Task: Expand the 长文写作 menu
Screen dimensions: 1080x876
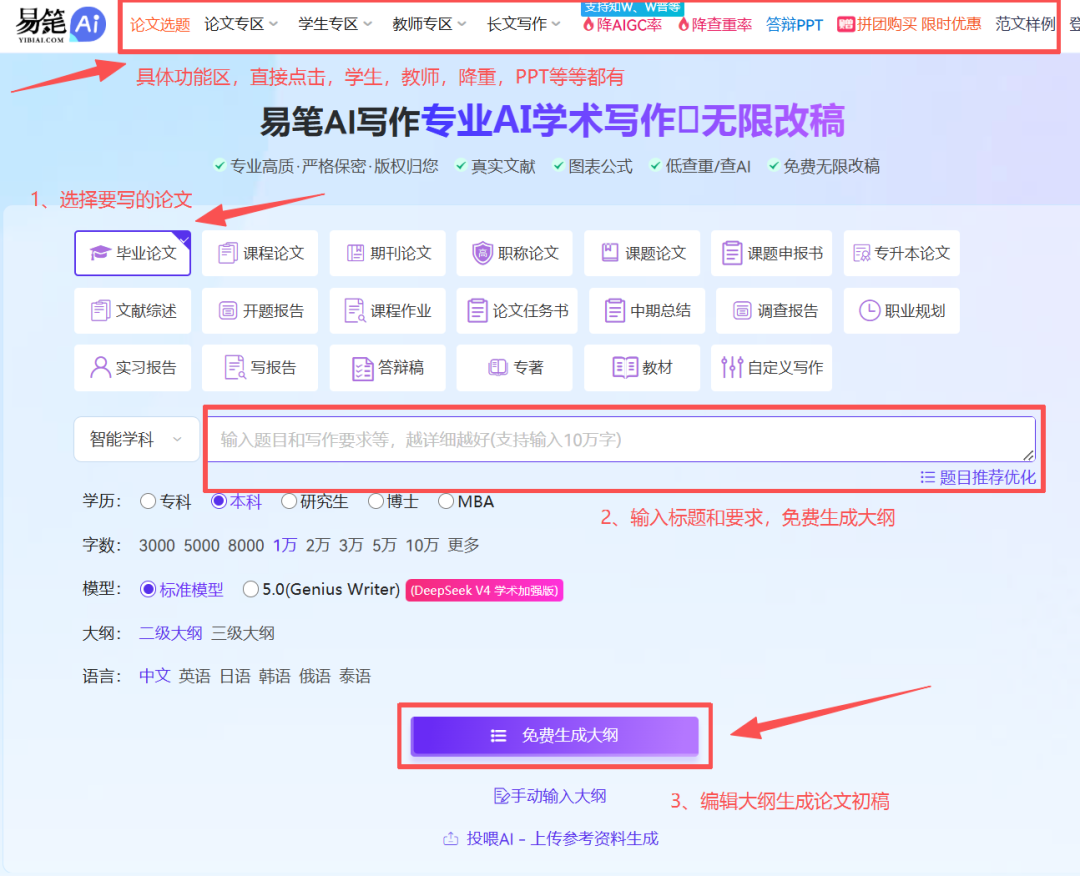Action: tap(523, 24)
